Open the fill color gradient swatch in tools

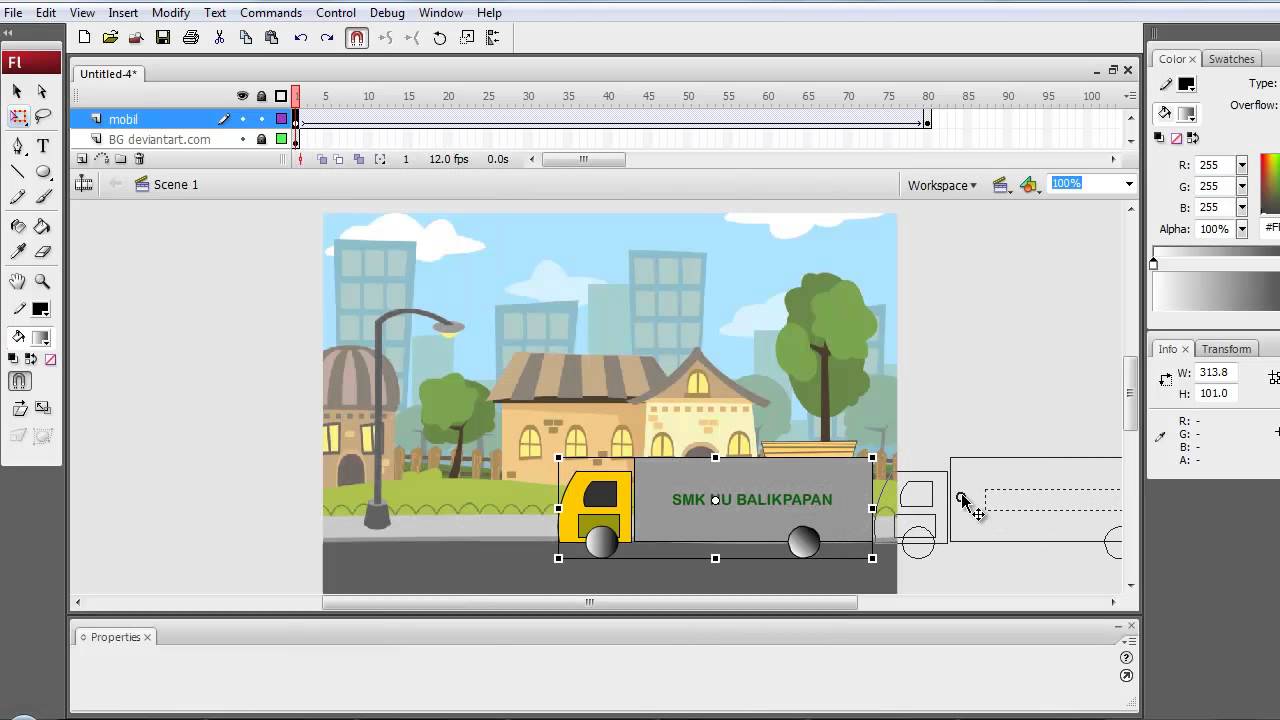(x=41, y=338)
